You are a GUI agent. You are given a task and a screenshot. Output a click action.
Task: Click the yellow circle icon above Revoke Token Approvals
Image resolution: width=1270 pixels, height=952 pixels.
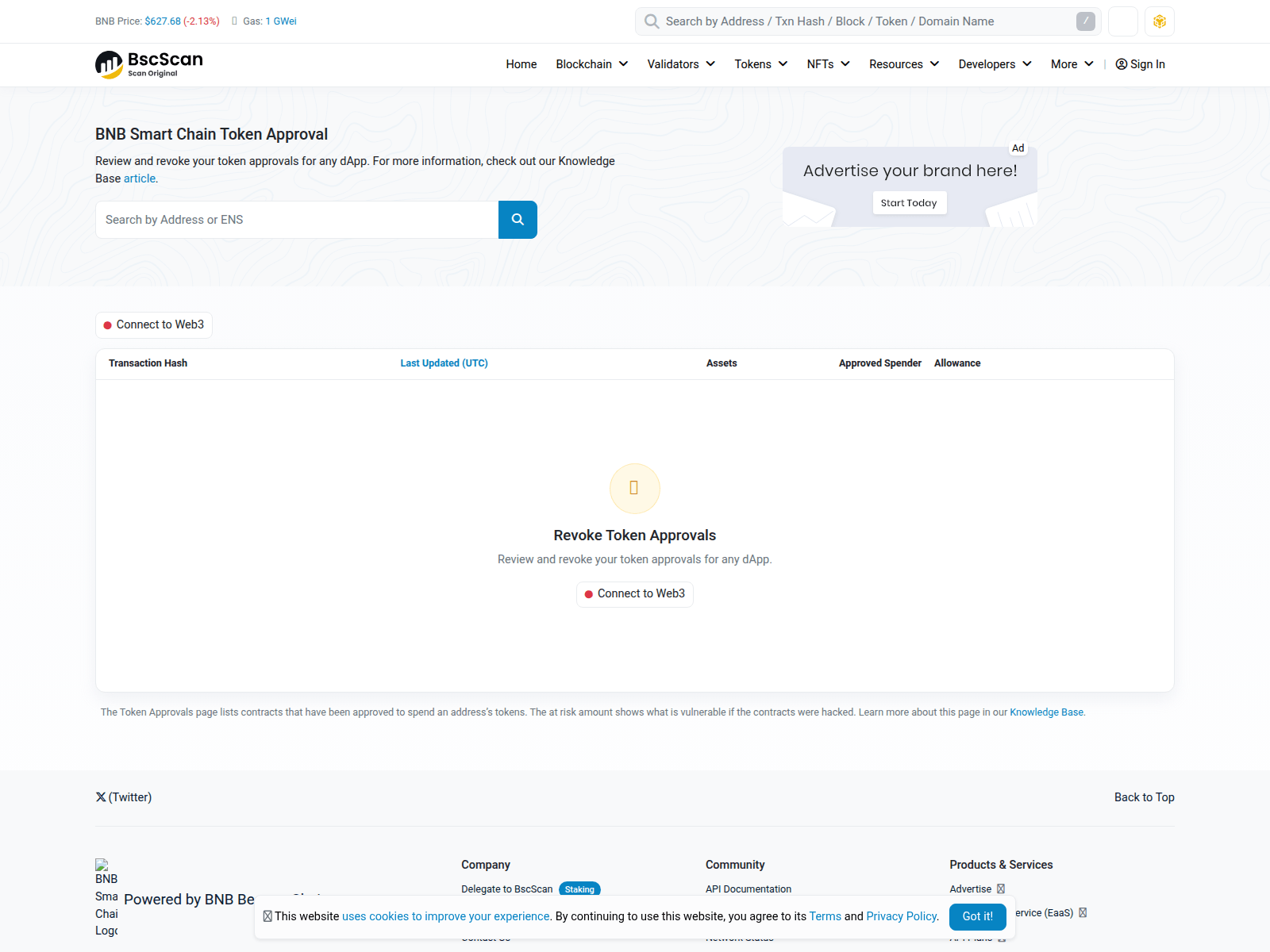pyautogui.click(x=635, y=489)
